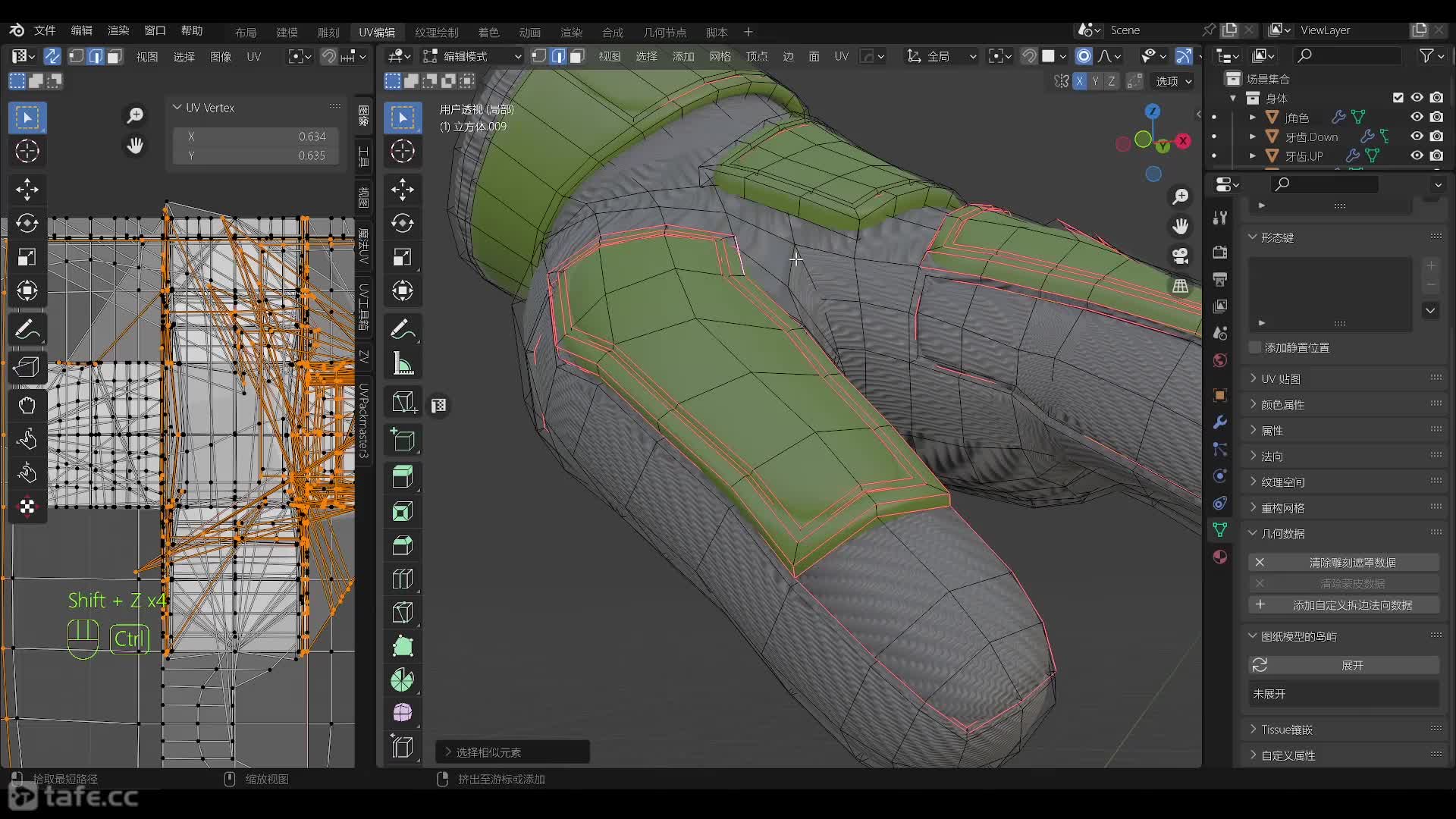
Task: Switch to the 建模 workspace tab
Action: 287,32
